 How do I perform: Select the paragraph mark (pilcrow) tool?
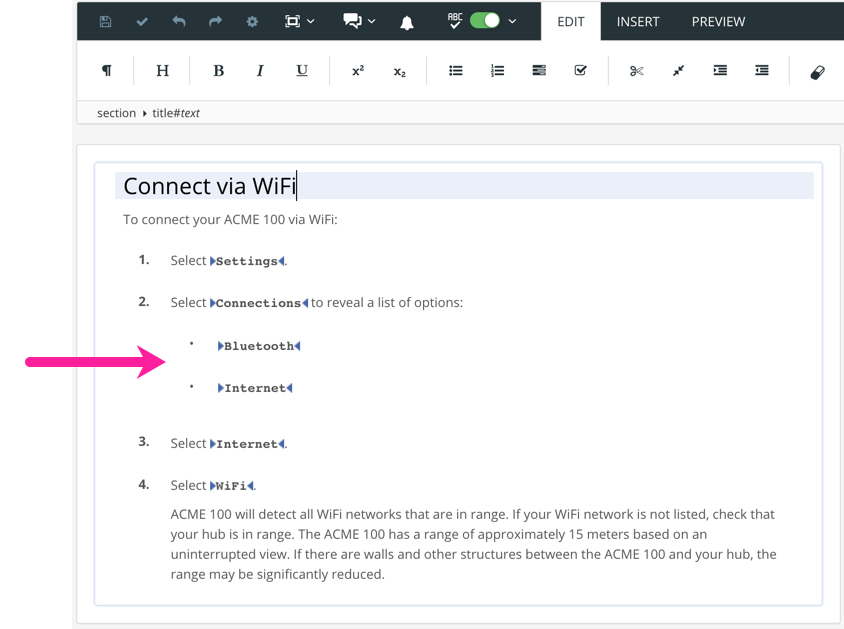(107, 70)
